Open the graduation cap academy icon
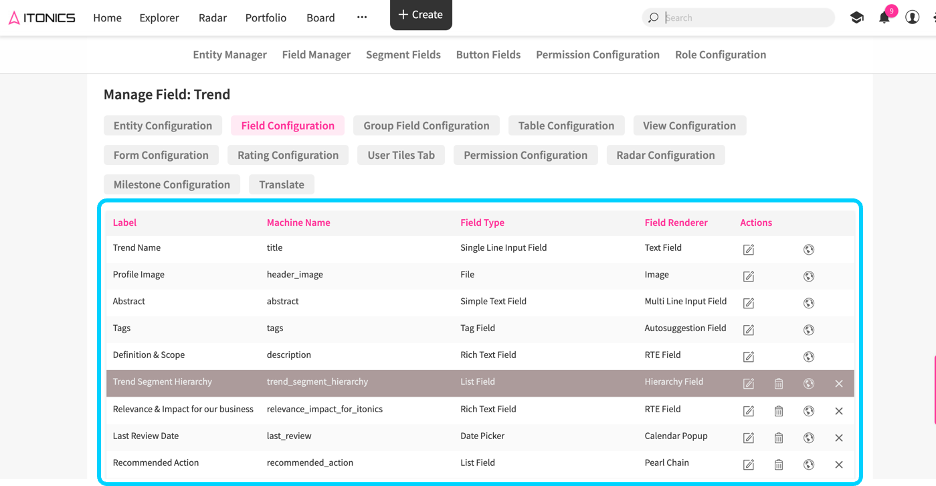Viewport: 936px width, 486px height. 856,18
